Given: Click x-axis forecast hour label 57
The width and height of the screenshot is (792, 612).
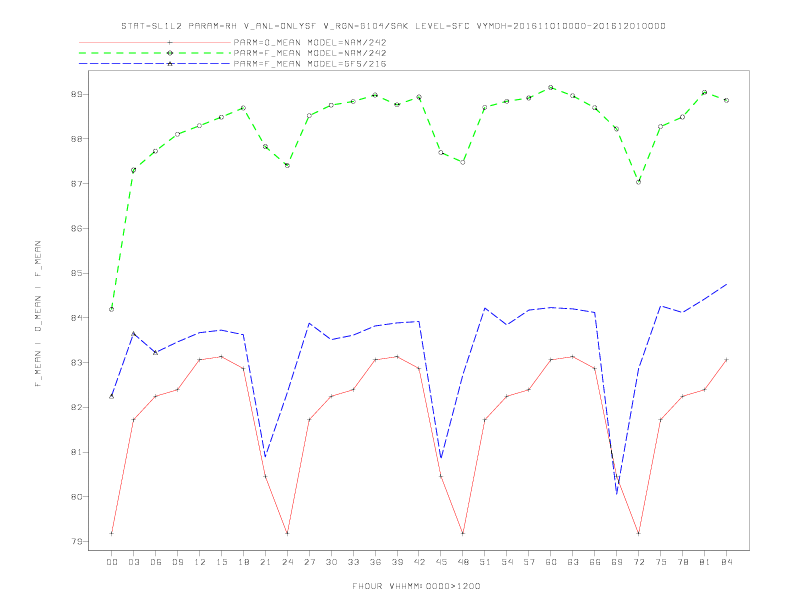Looking at the screenshot, I should [529, 562].
